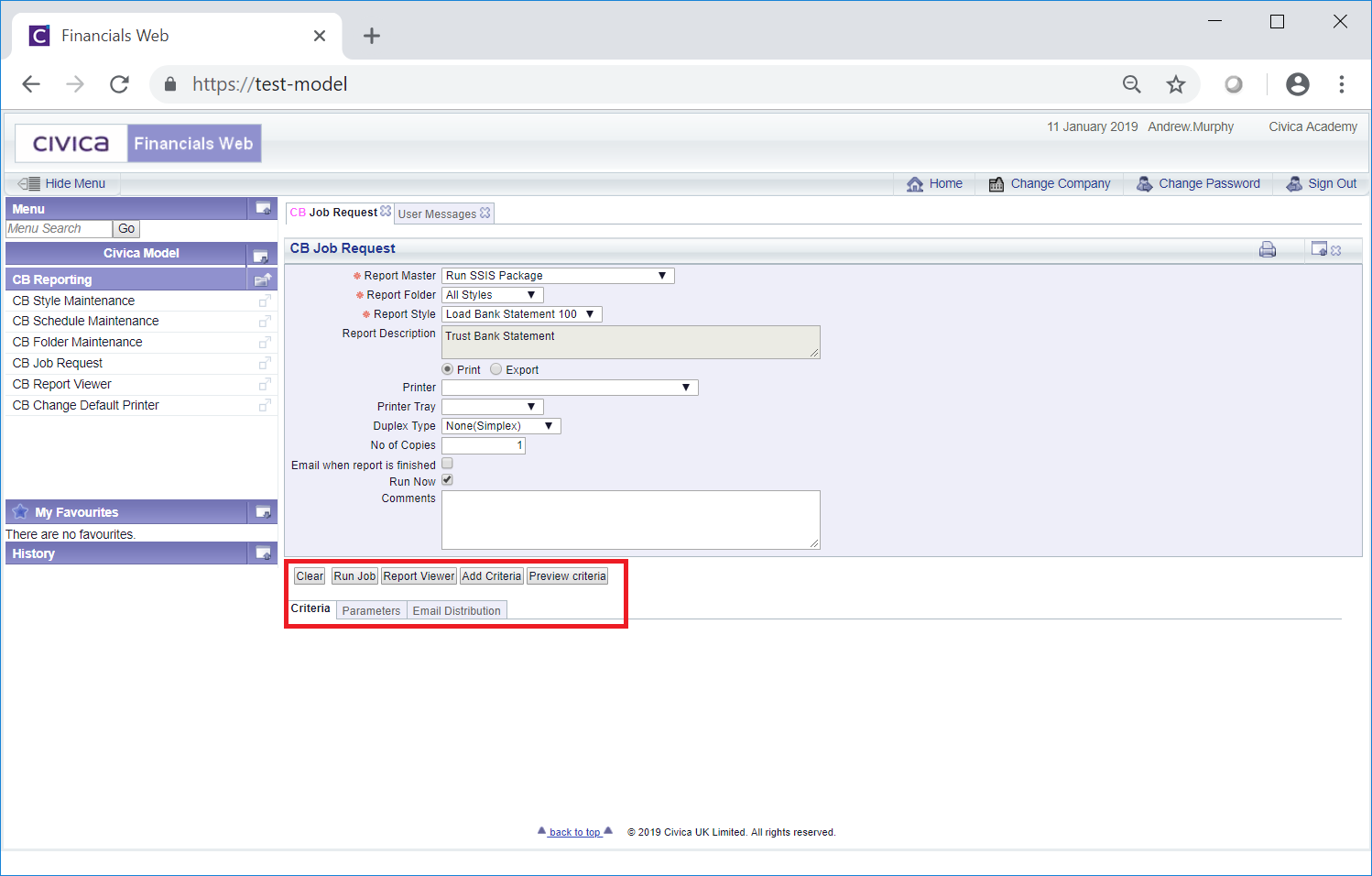
Task: Open CB Schedule Maintenance in new window icon
Action: pos(265,321)
